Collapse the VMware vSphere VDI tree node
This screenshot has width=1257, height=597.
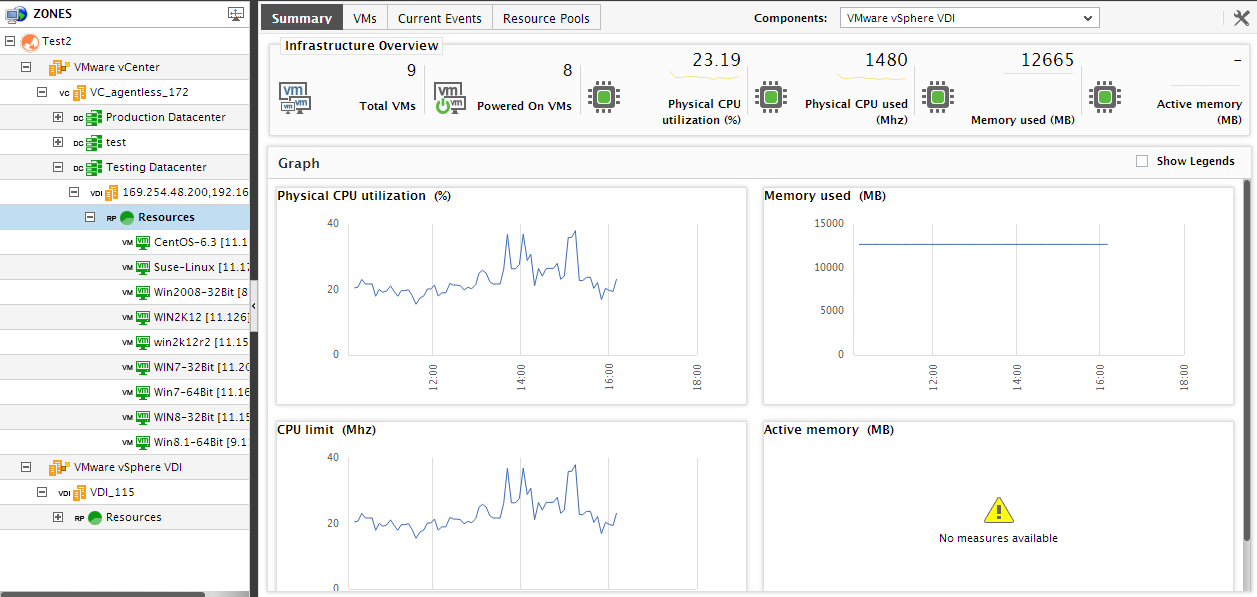[x=26, y=467]
